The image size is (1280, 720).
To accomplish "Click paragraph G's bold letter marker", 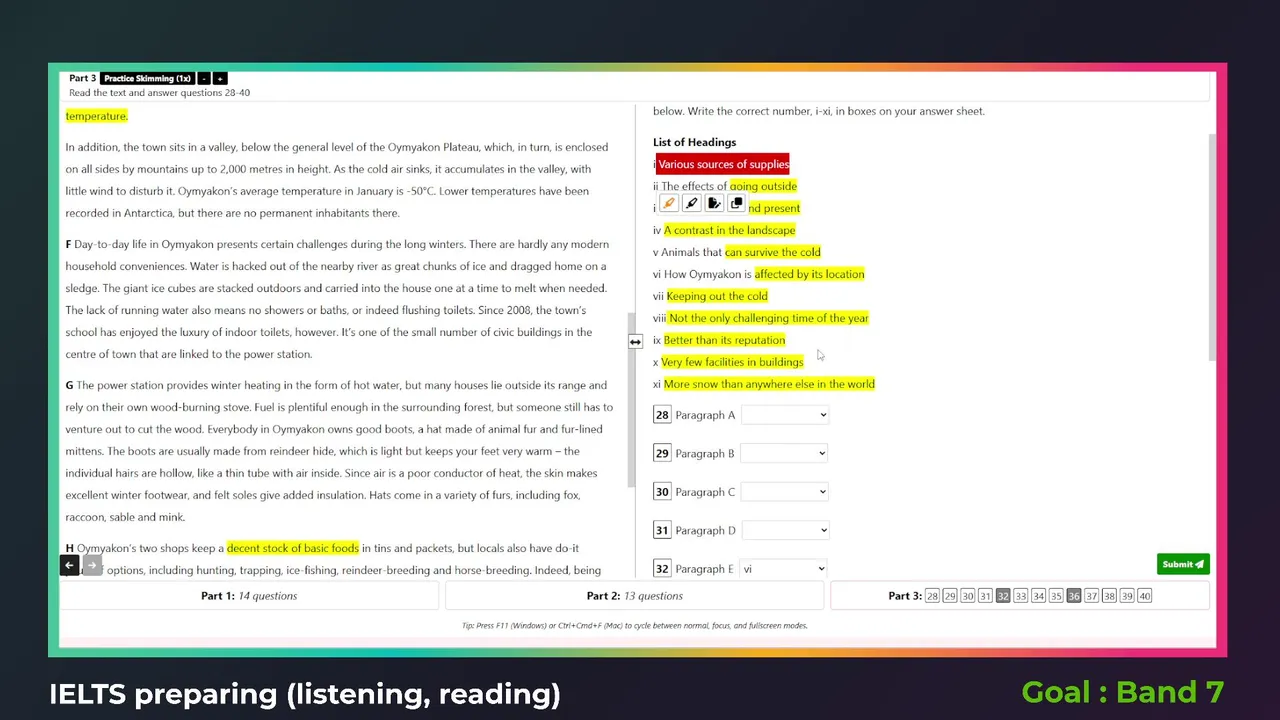I will point(69,385).
